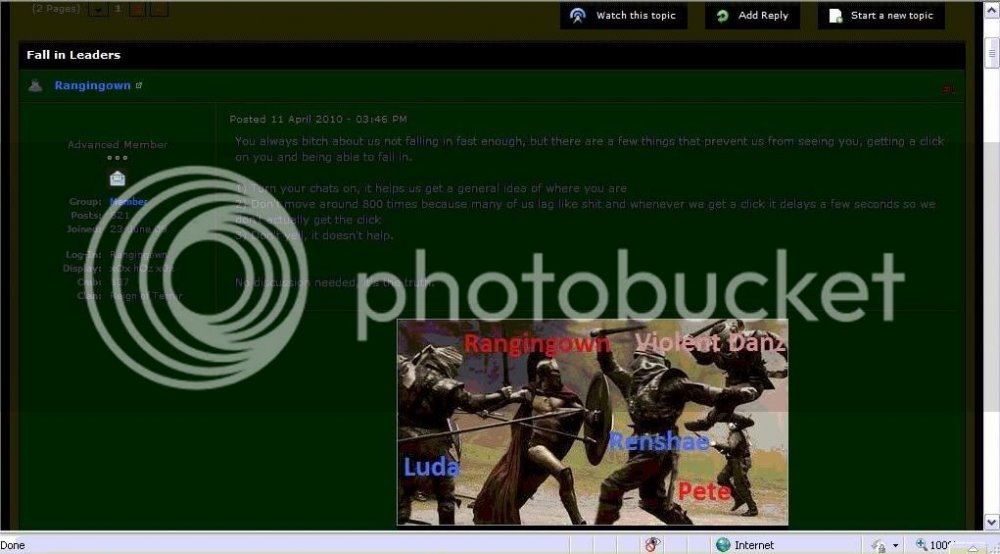The image size is (1000, 554).
Task: Click the scrollbar up arrow
Action: coord(992,10)
